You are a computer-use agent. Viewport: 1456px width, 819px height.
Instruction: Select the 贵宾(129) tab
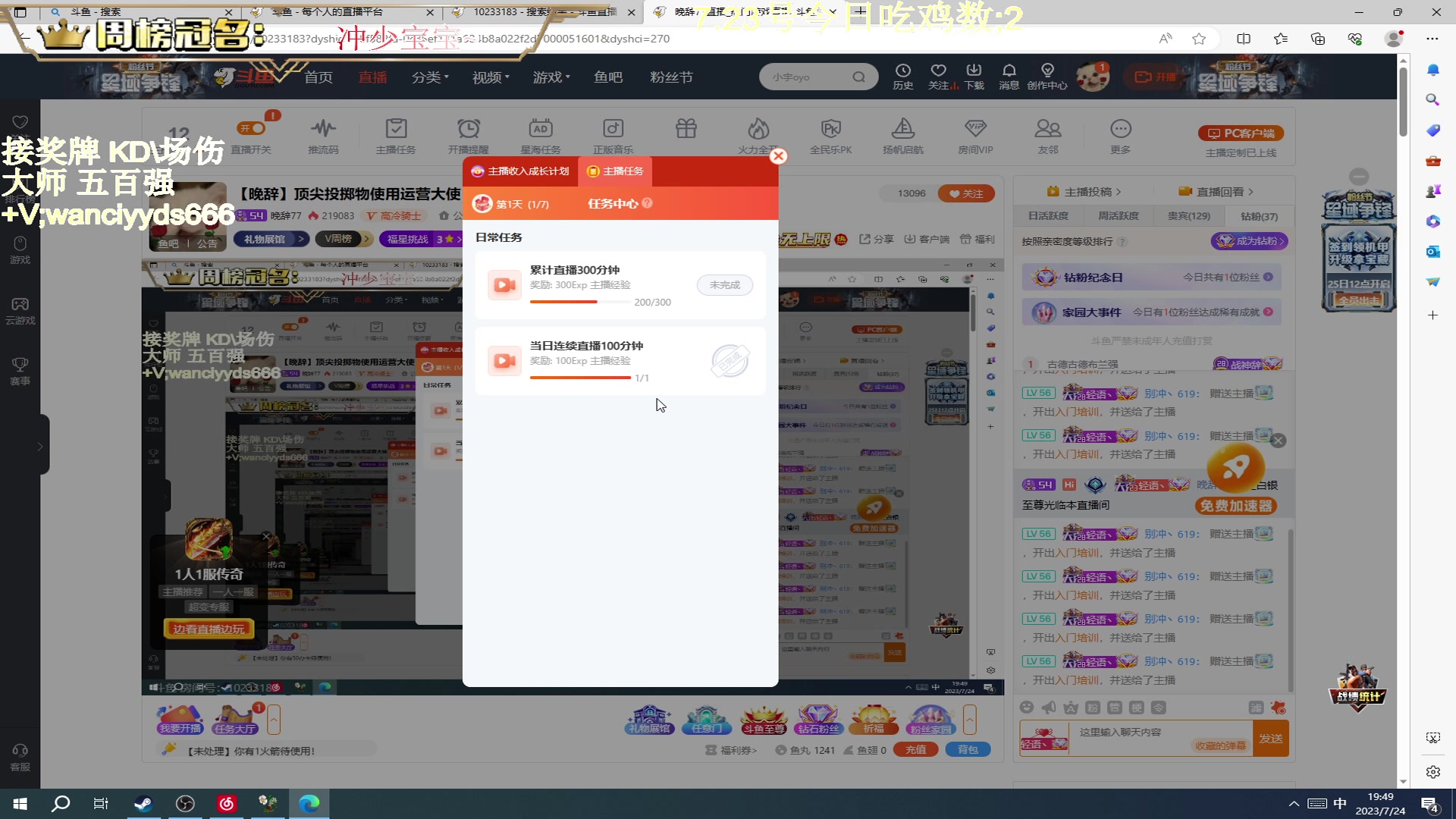pyautogui.click(x=1188, y=216)
